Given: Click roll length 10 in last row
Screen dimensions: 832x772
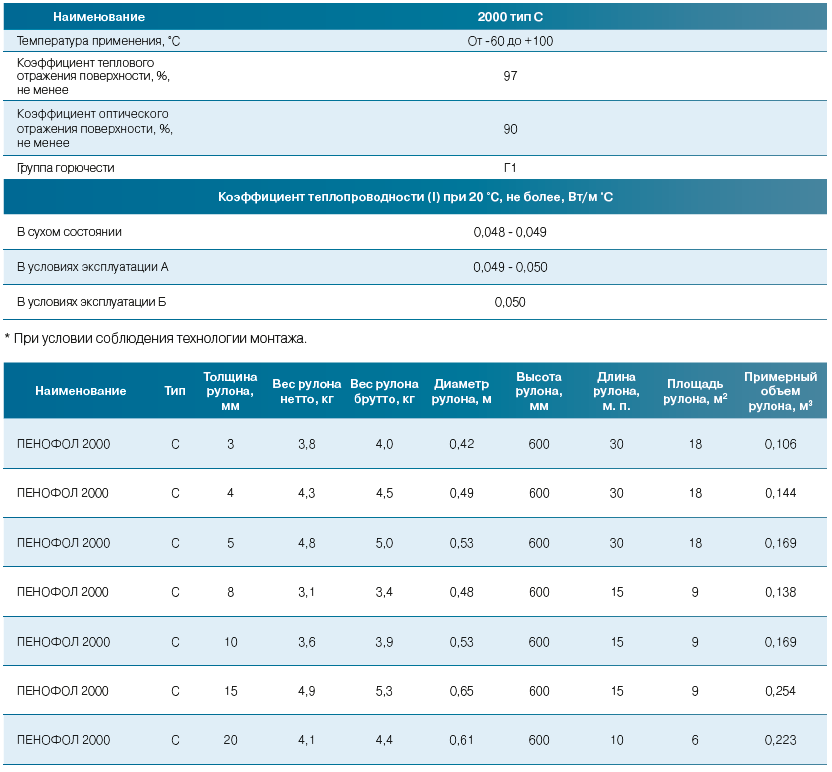Looking at the screenshot, I should click(617, 740).
